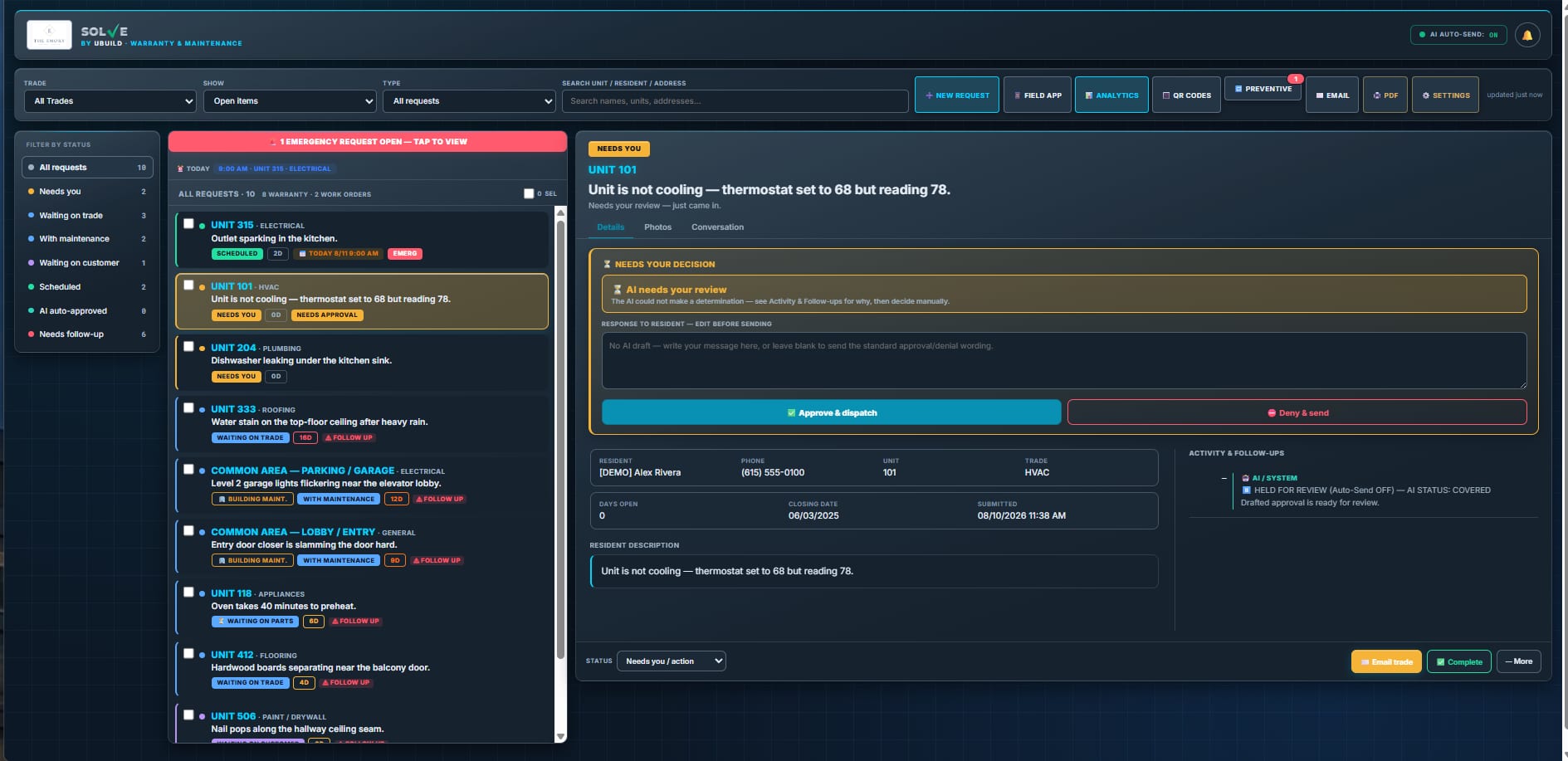Open the Unit 333 water stain request

(362, 424)
